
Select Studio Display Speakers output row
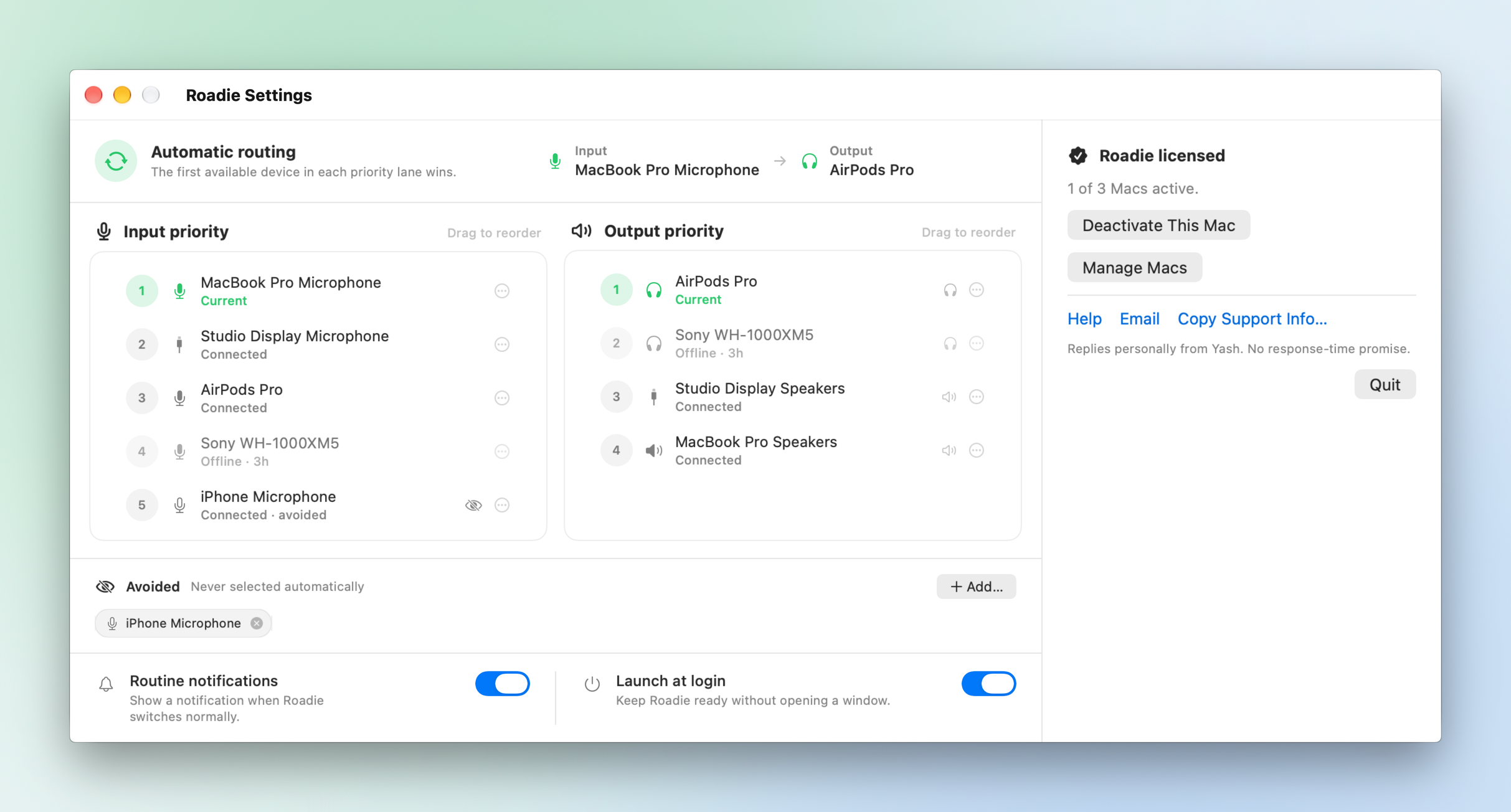(x=792, y=397)
